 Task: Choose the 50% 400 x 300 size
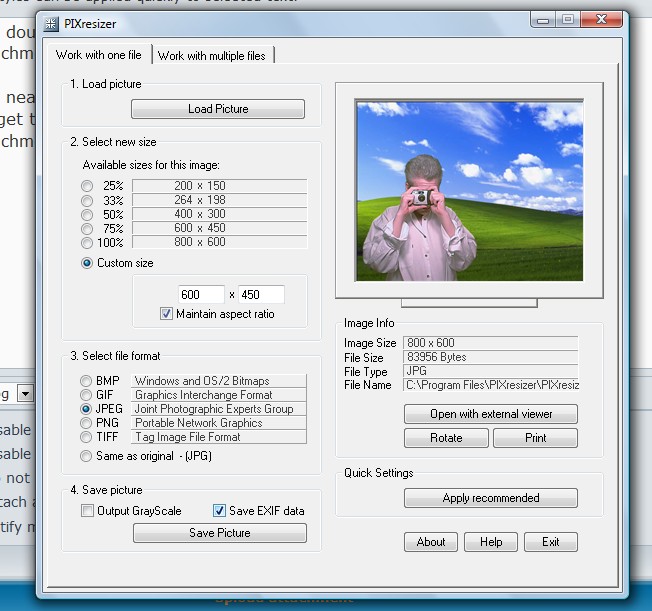click(87, 214)
